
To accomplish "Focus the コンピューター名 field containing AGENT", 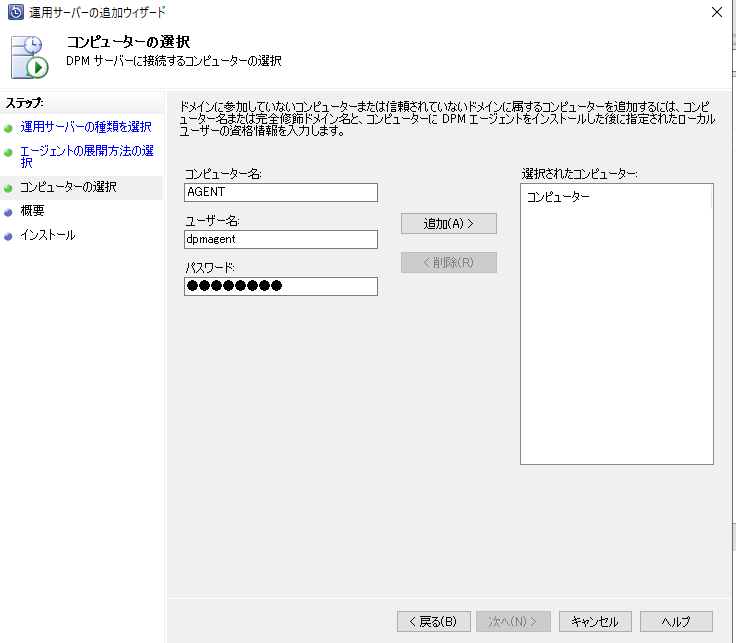I will [281, 192].
